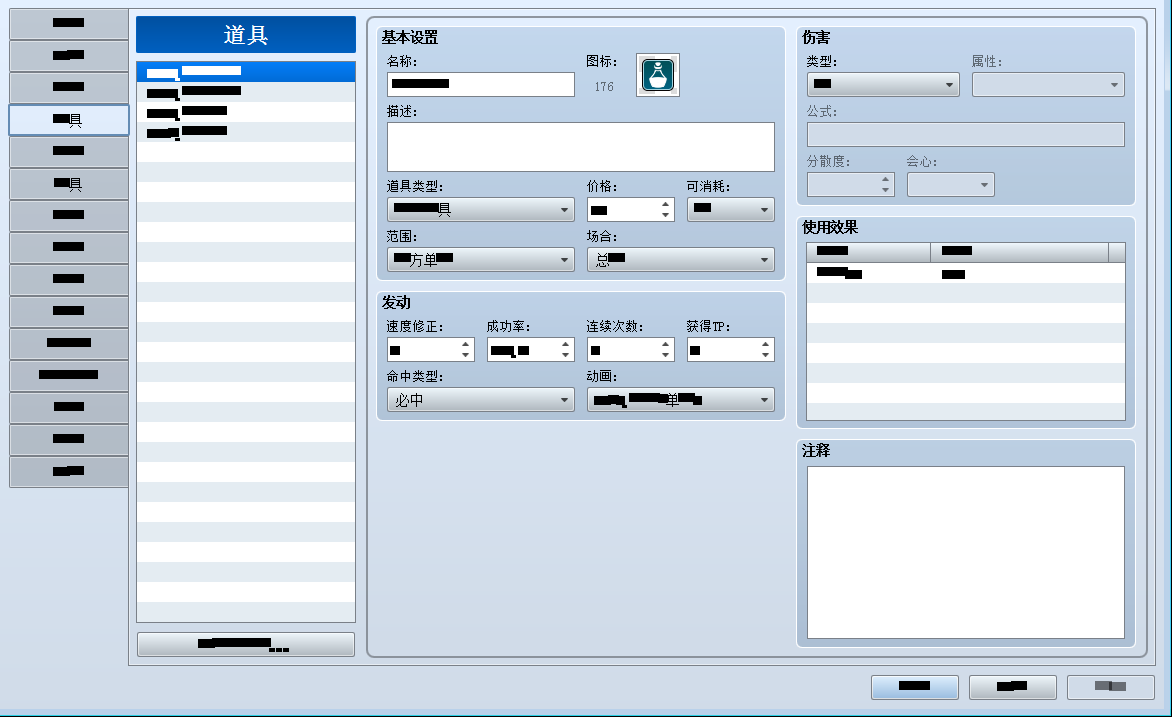Select the first row in the 使用效果 list
Image resolution: width=1172 pixels, height=717 pixels.
pos(966,273)
